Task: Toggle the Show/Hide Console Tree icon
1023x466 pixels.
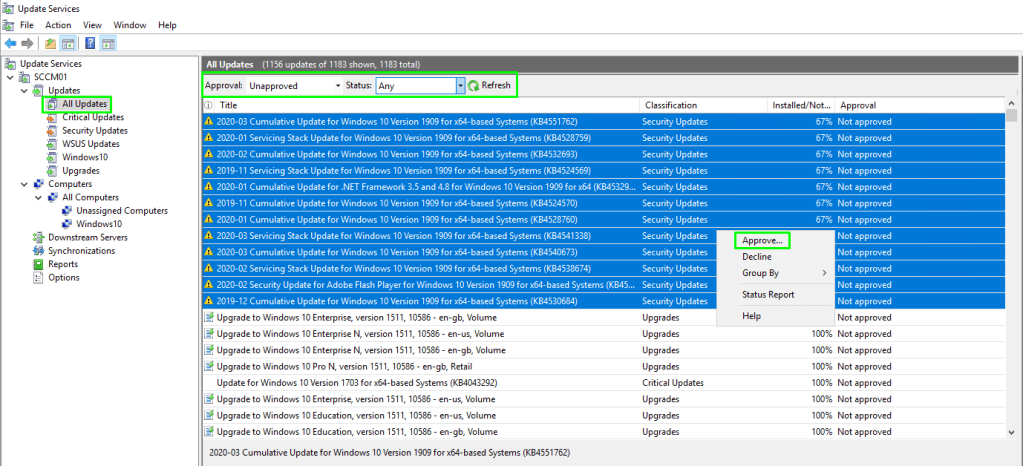Action: [68, 43]
